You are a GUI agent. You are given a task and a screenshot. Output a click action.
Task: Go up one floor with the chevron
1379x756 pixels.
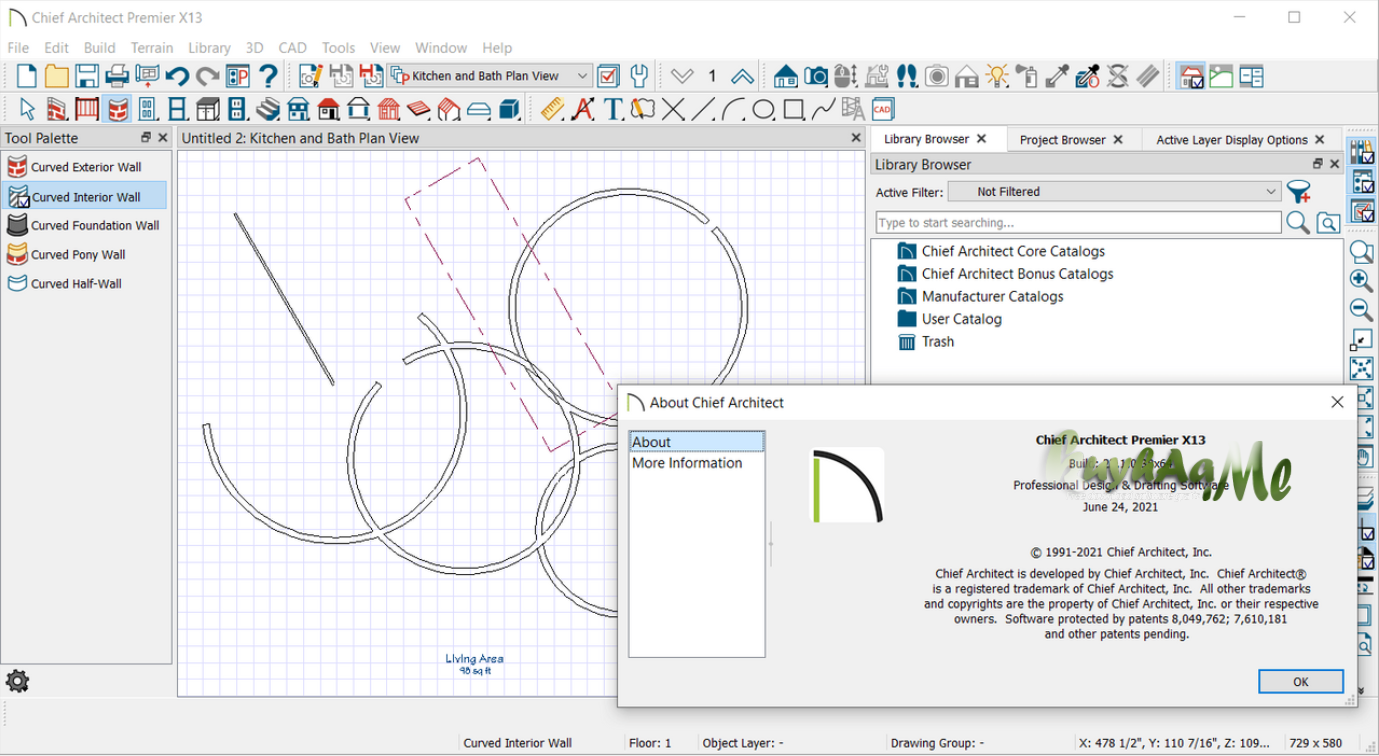click(742, 76)
